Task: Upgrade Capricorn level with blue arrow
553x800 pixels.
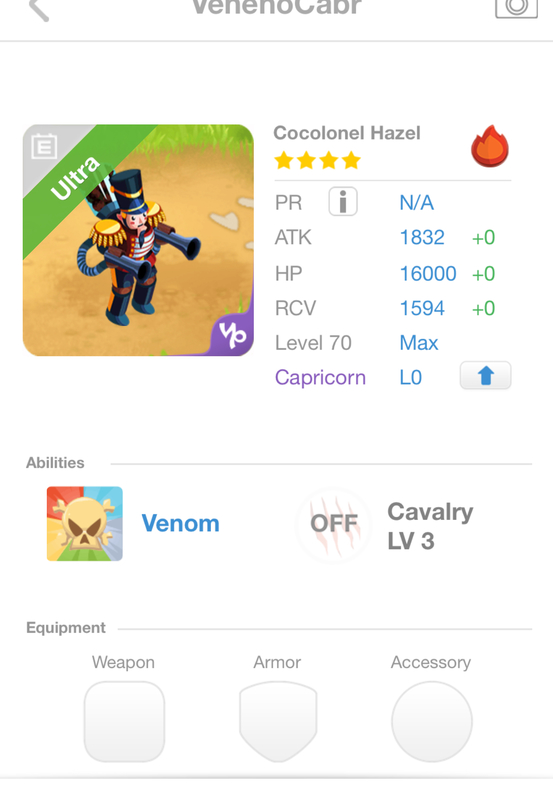Action: (485, 376)
